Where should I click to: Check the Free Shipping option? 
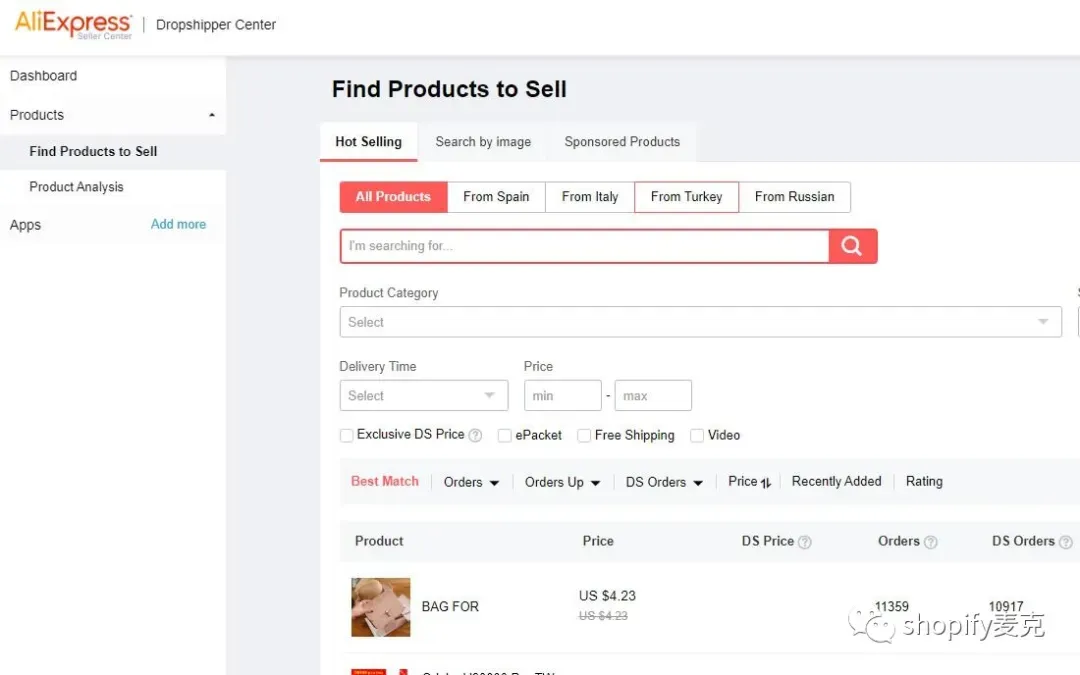coord(584,435)
